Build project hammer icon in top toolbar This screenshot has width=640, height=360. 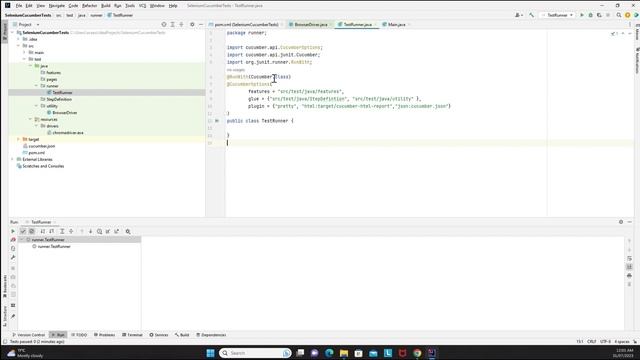point(531,15)
